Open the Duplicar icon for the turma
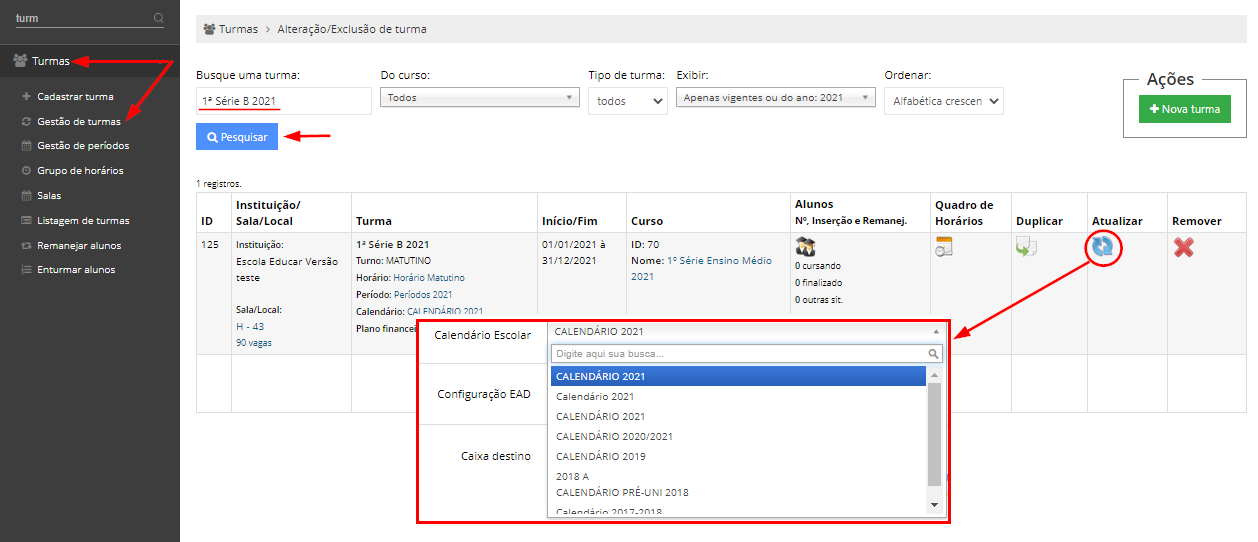Screen dimensions: 1258x542 [1026, 247]
